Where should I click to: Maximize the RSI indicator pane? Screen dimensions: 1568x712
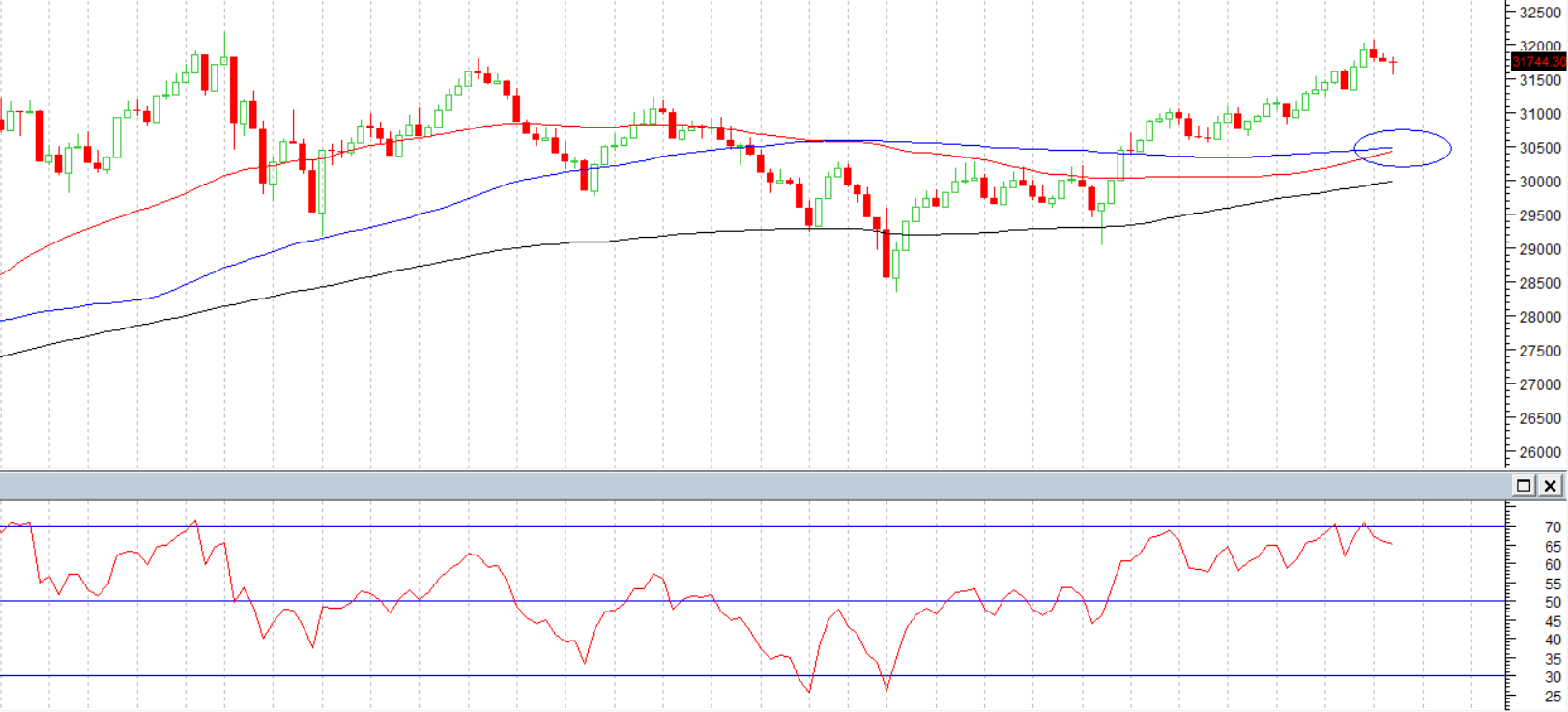pyautogui.click(x=1524, y=486)
